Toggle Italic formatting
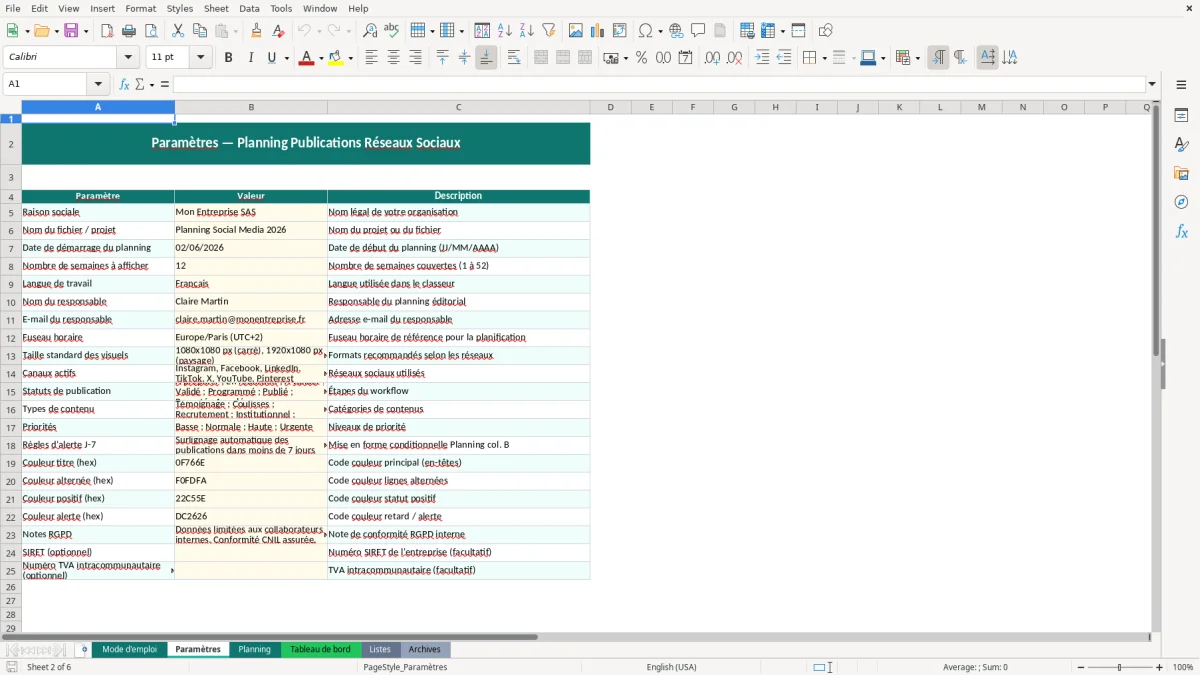Image resolution: width=1200 pixels, height=675 pixels. [251, 58]
